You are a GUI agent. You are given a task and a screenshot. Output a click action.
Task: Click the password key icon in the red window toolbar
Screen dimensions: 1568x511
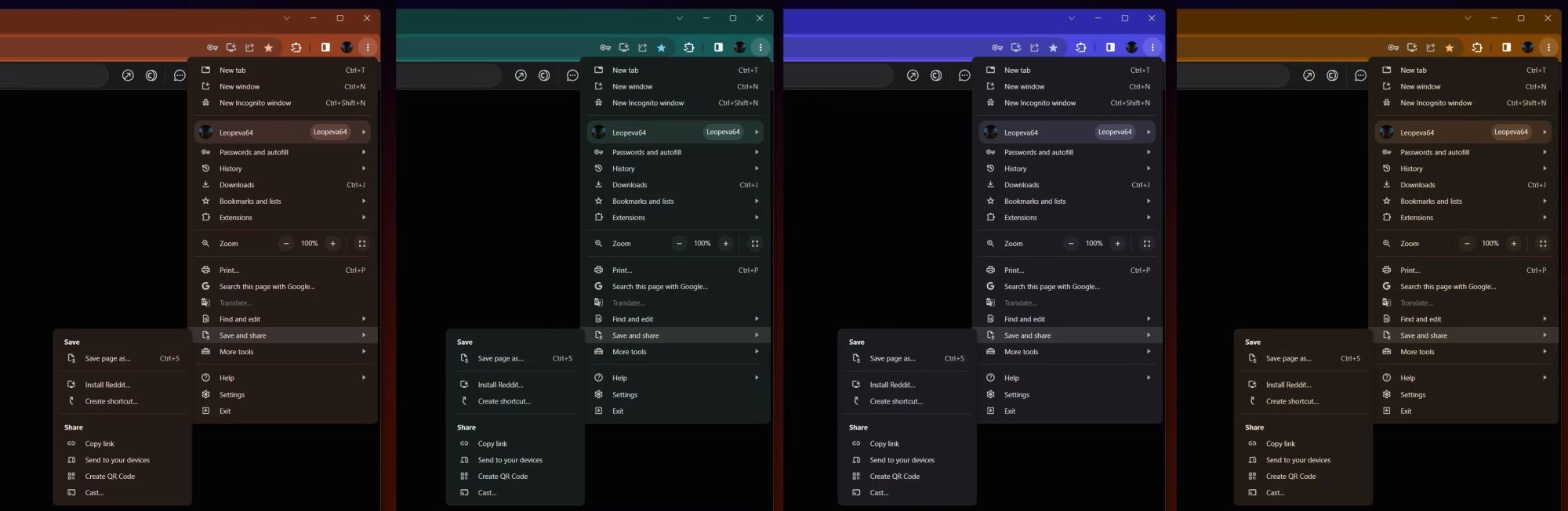click(212, 48)
